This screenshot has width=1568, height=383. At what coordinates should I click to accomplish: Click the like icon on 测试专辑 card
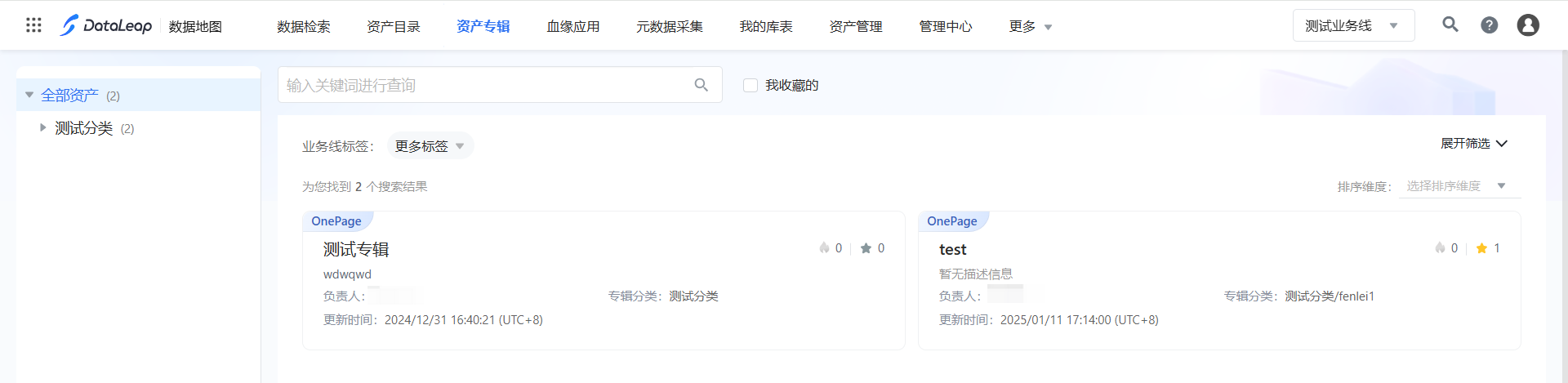click(x=825, y=248)
